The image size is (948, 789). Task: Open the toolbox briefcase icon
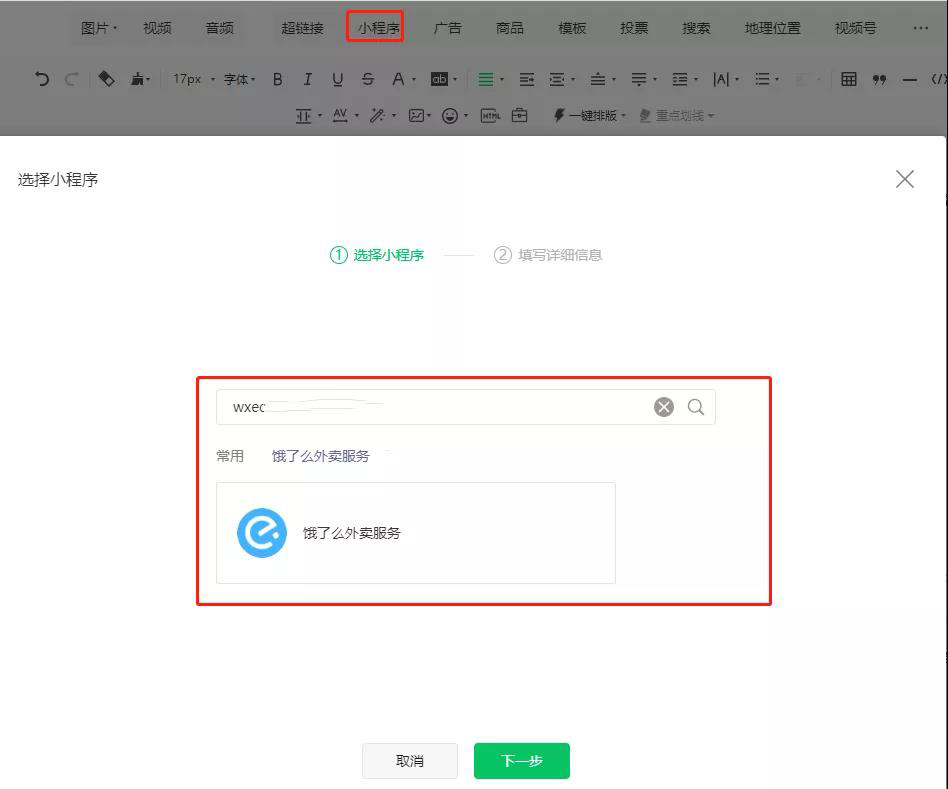pos(519,115)
